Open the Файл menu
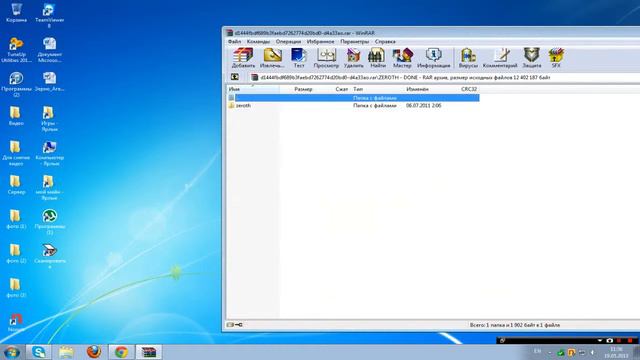640x360 pixels. point(234,42)
